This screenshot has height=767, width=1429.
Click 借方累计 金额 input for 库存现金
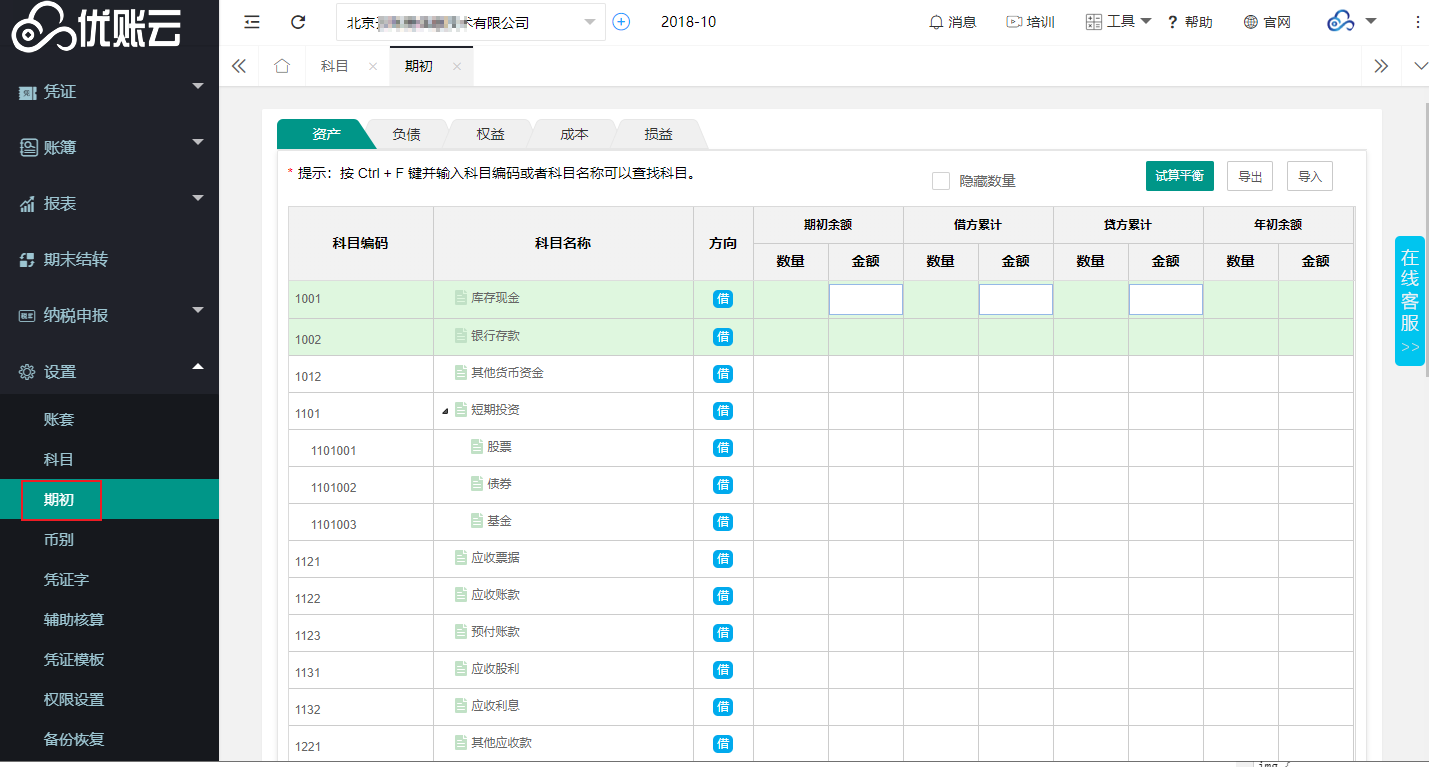[1016, 300]
